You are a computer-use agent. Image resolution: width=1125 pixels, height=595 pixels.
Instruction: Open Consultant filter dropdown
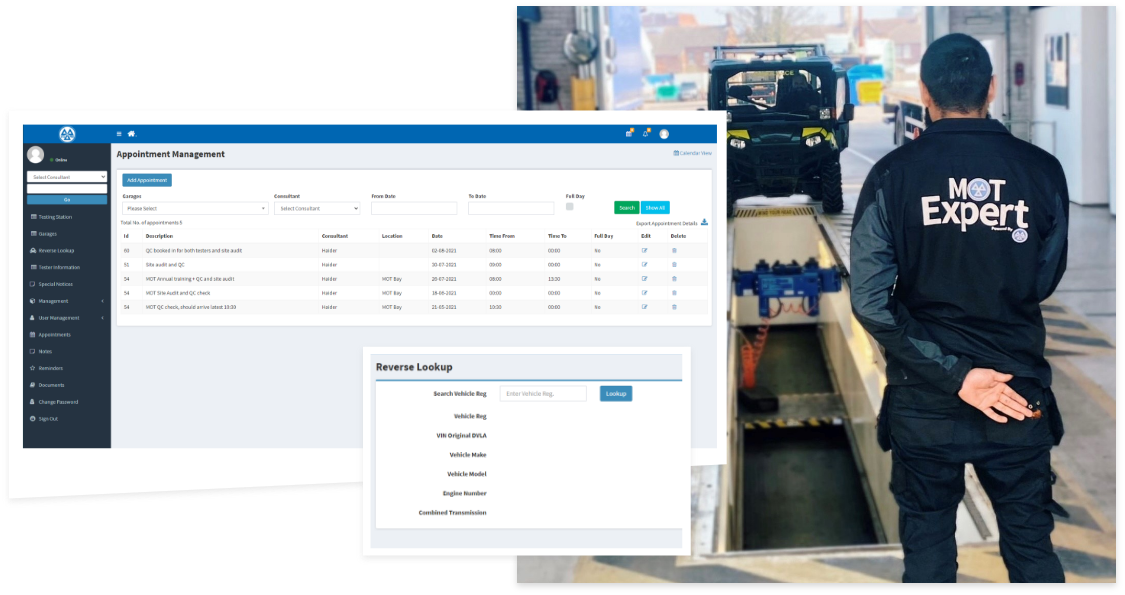click(316, 208)
